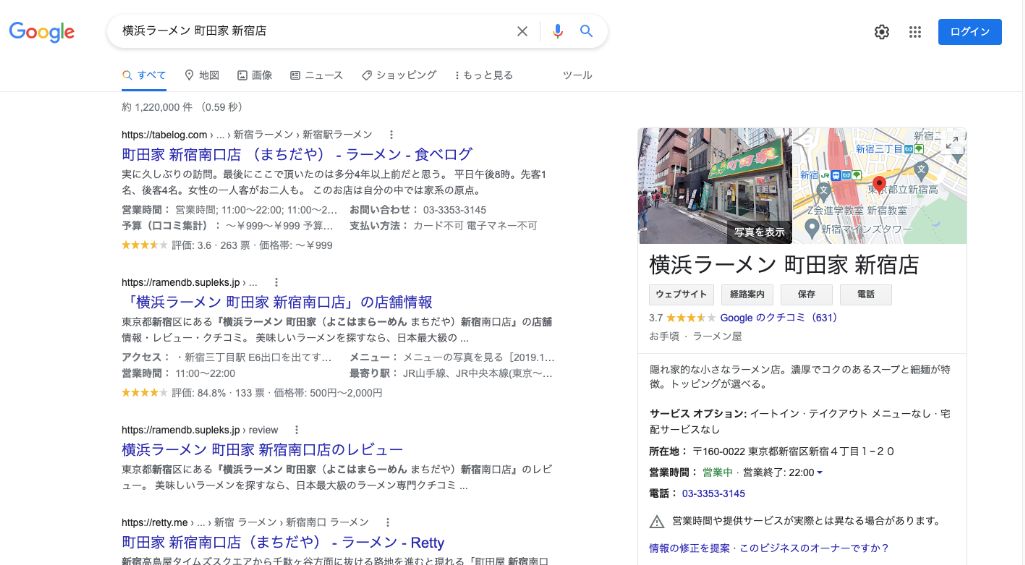
Task: Switch to the 地図 tab
Action: 202,75
